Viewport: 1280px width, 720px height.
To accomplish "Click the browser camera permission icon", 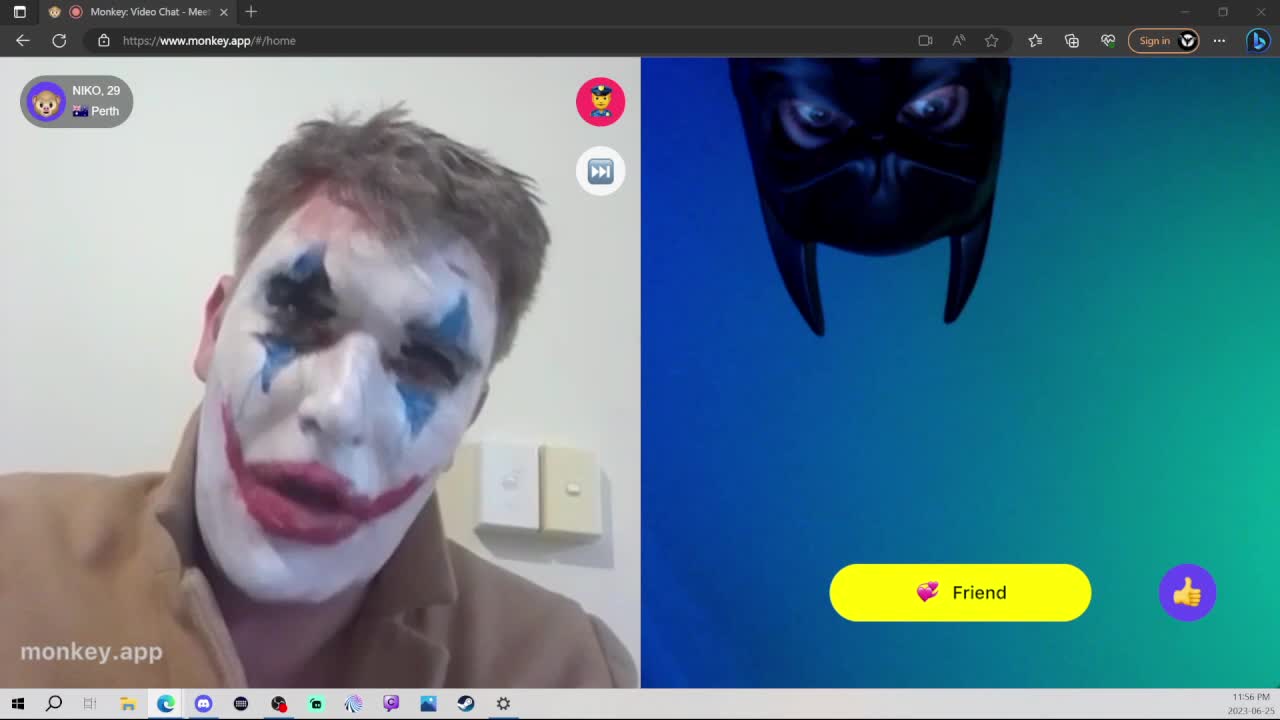I will tap(923, 40).
